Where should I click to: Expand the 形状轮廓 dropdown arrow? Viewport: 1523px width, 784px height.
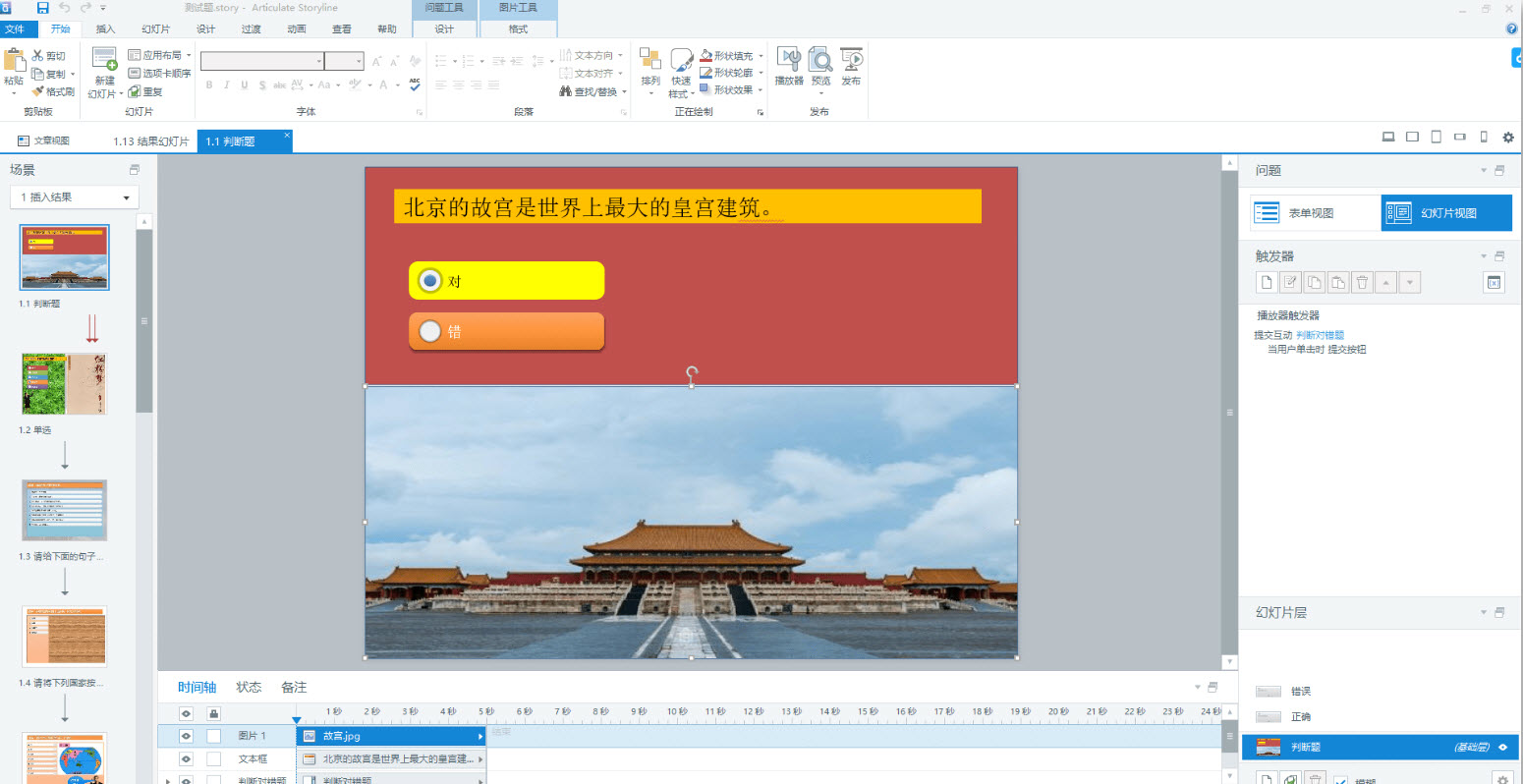point(761,73)
